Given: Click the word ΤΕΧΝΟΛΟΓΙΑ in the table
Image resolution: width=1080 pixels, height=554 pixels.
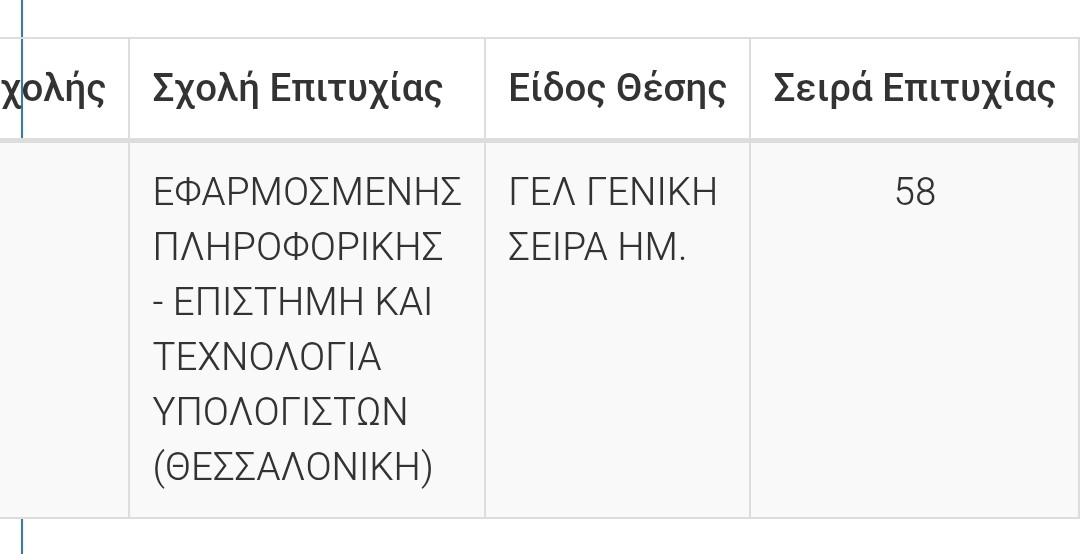Looking at the screenshot, I should [x=267, y=357].
